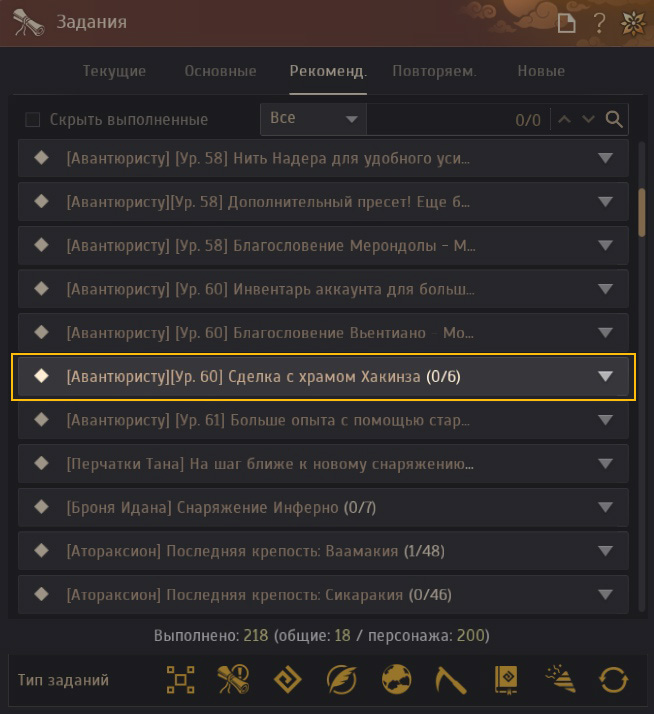Enable the 'Скрыть выполненные' checkbox
654x714 pixels.
[33, 120]
